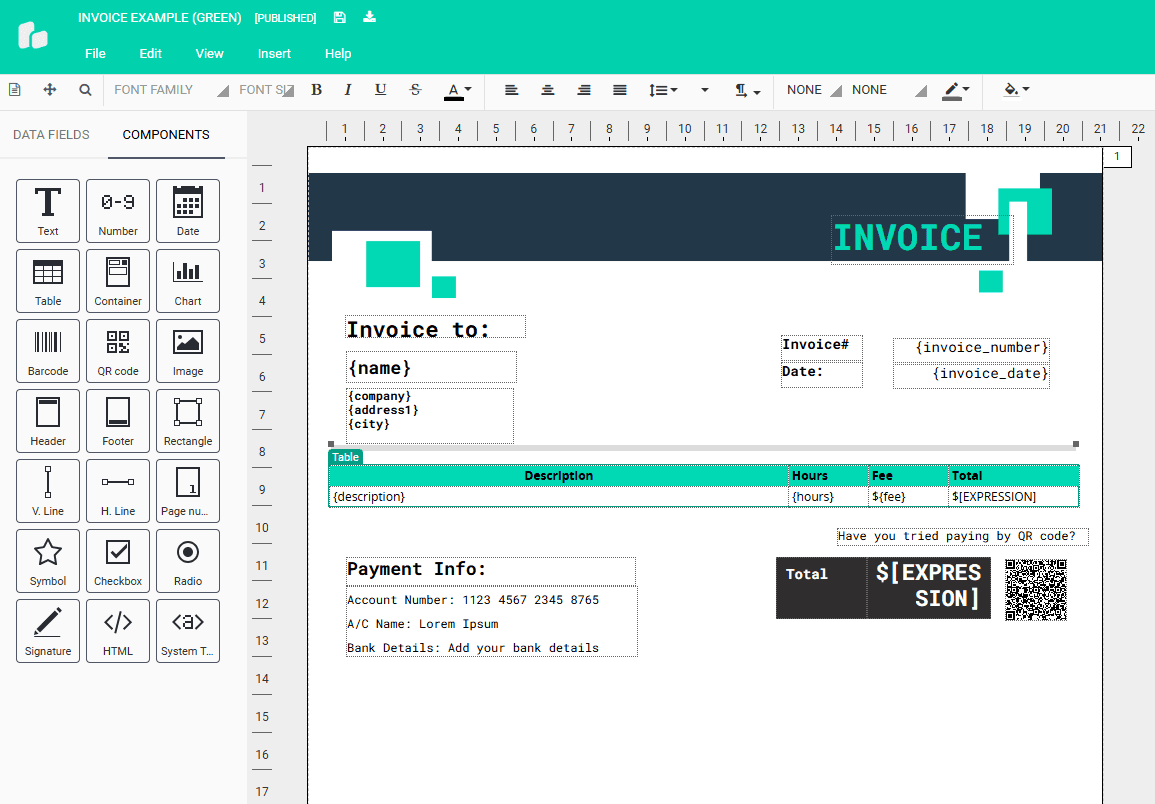
Task: Insert a Barcode component
Action: point(47,350)
